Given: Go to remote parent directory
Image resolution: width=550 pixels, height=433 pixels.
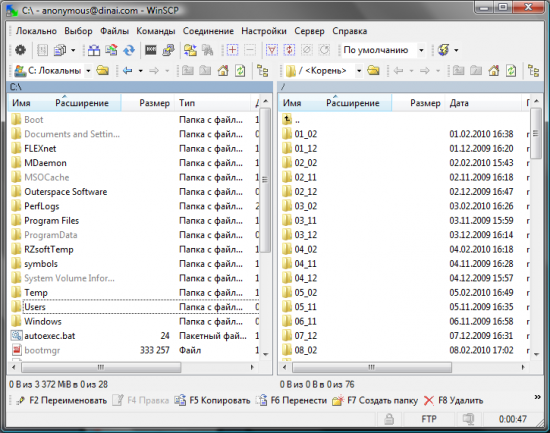Looking at the screenshot, I should [x=458, y=71].
